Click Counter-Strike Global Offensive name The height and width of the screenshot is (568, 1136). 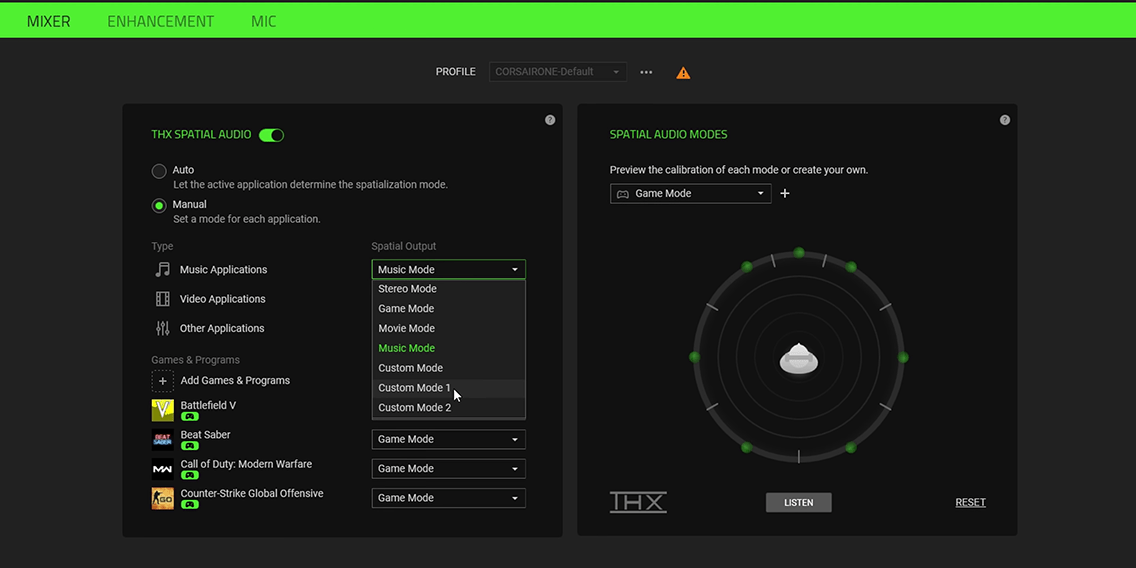coord(252,493)
